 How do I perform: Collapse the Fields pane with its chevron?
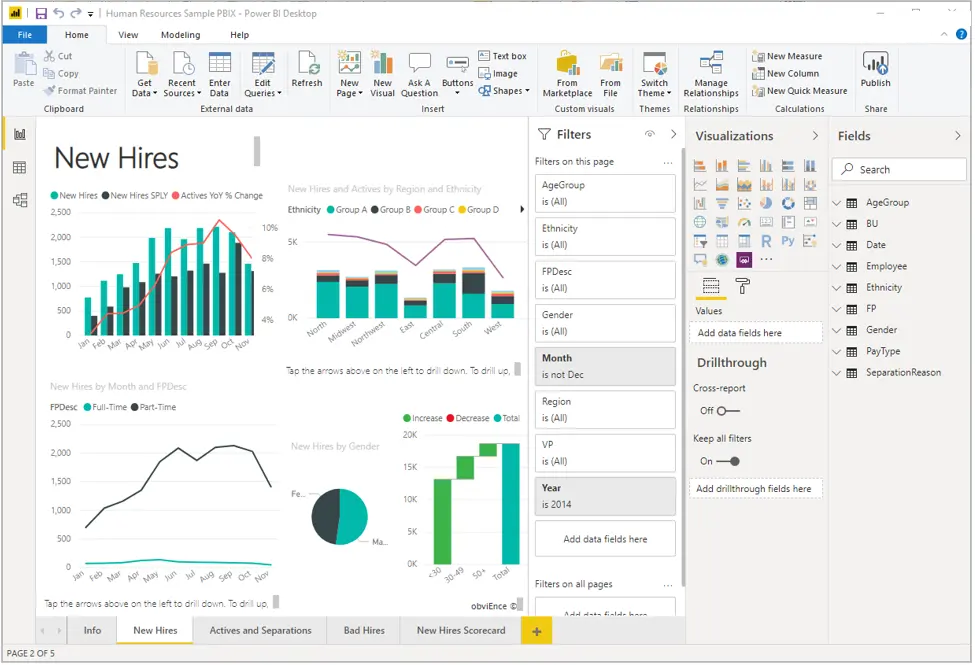point(958,136)
